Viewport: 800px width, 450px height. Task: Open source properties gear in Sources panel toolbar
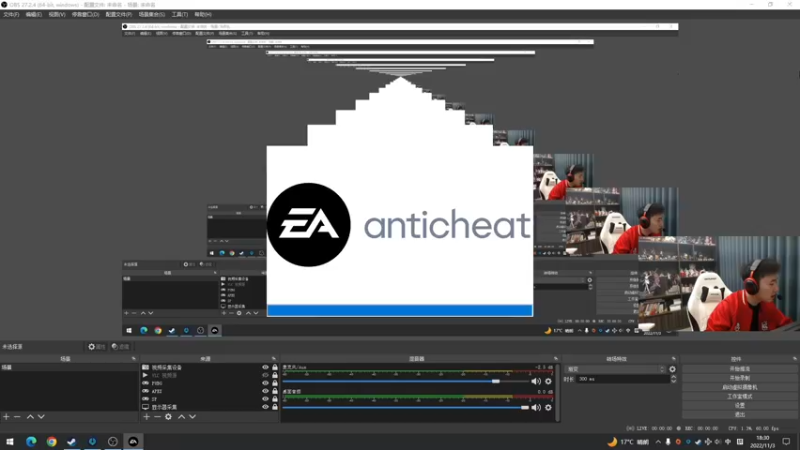pyautogui.click(x=168, y=417)
